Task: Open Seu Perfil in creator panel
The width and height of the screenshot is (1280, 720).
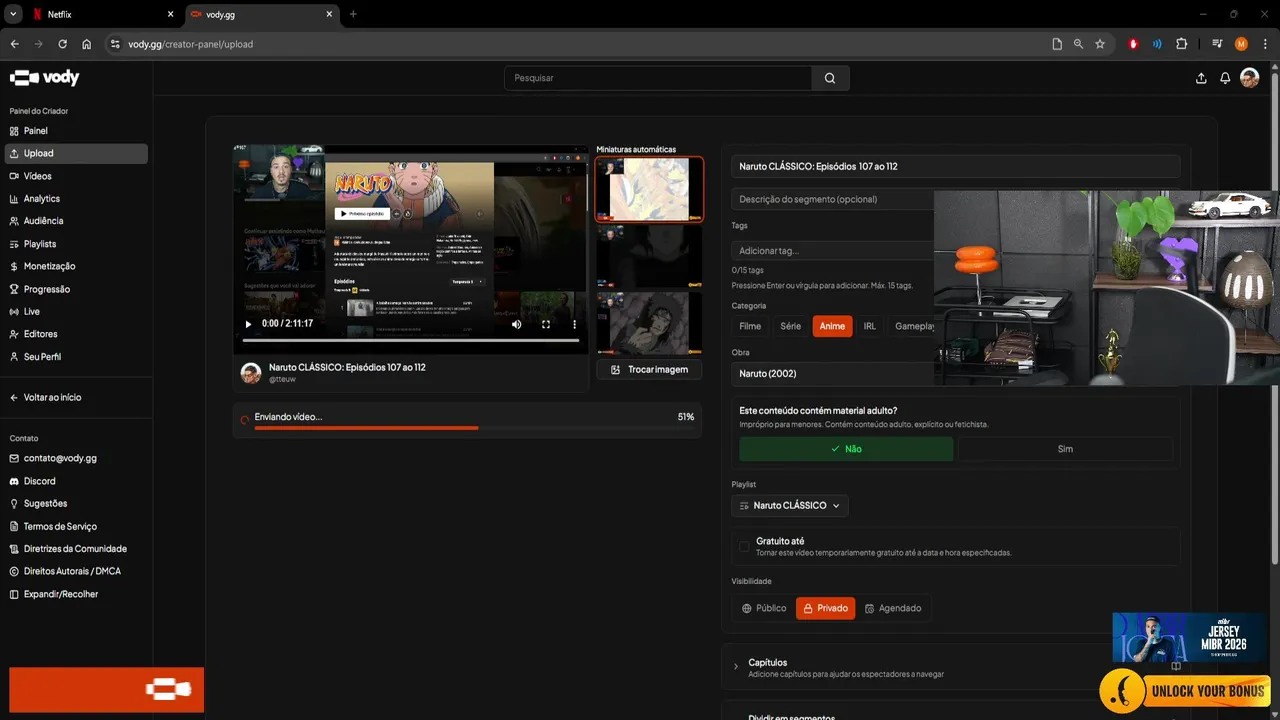Action: (76, 357)
